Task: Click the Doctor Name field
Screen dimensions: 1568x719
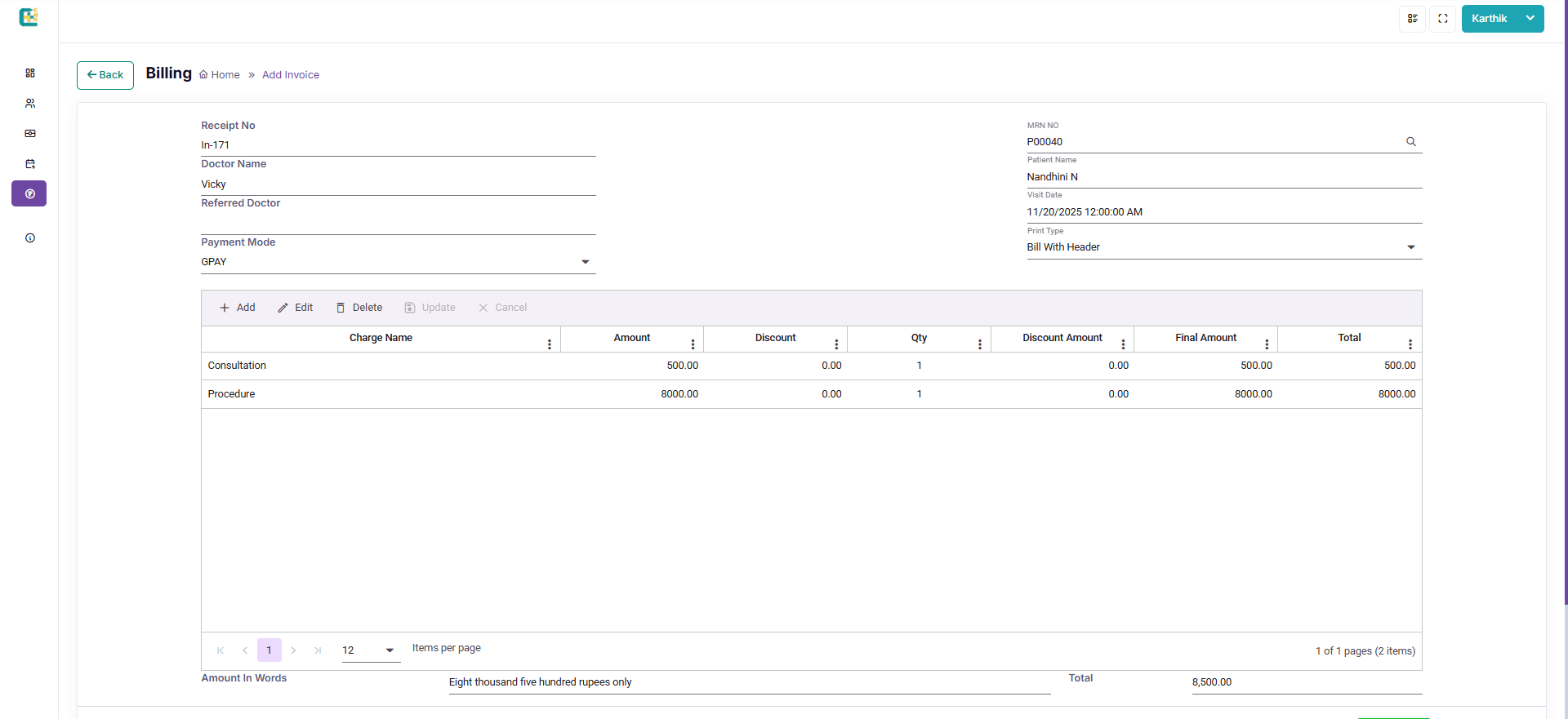Action: 399,184
